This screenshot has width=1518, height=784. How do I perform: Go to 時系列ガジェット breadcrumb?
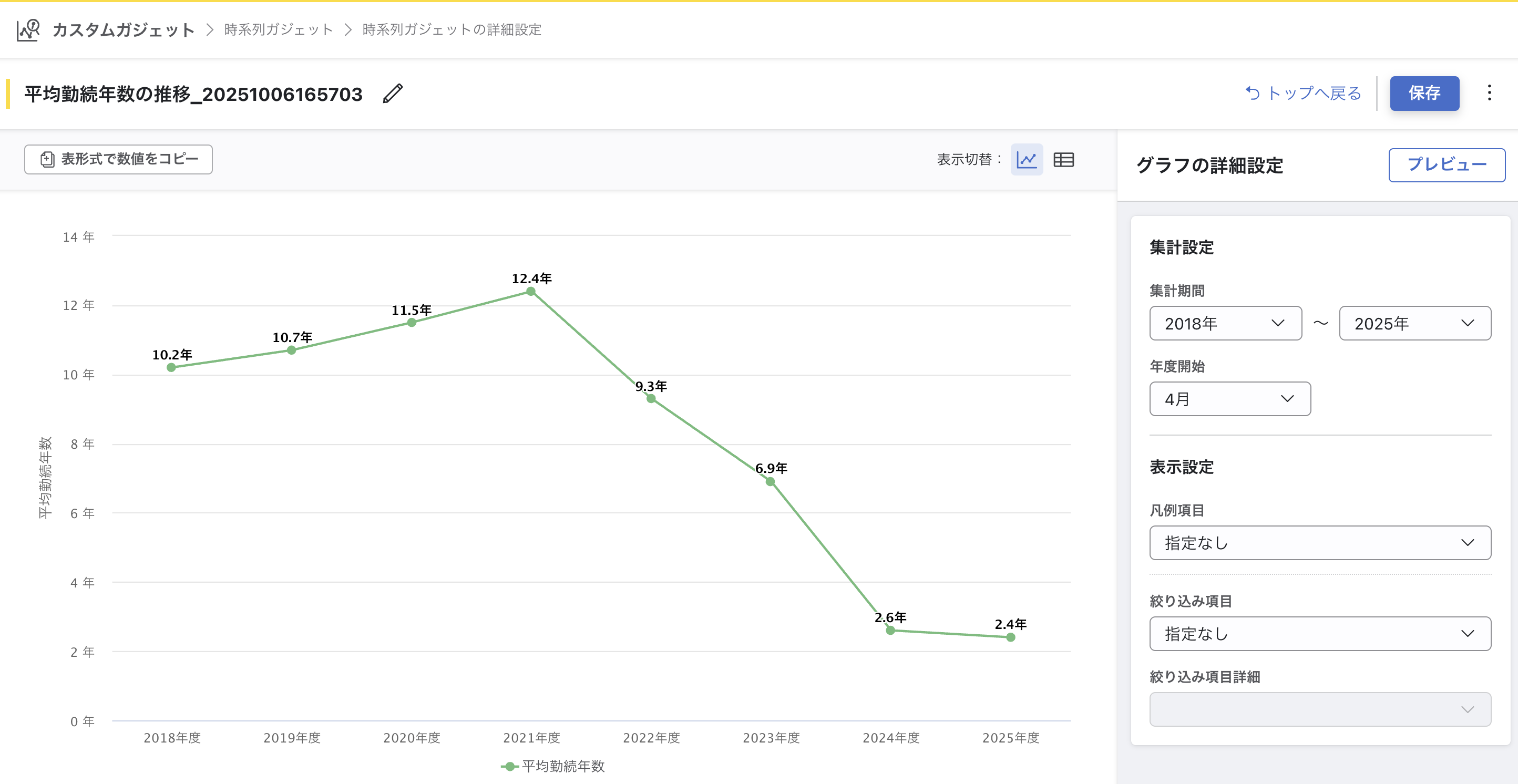point(278,29)
